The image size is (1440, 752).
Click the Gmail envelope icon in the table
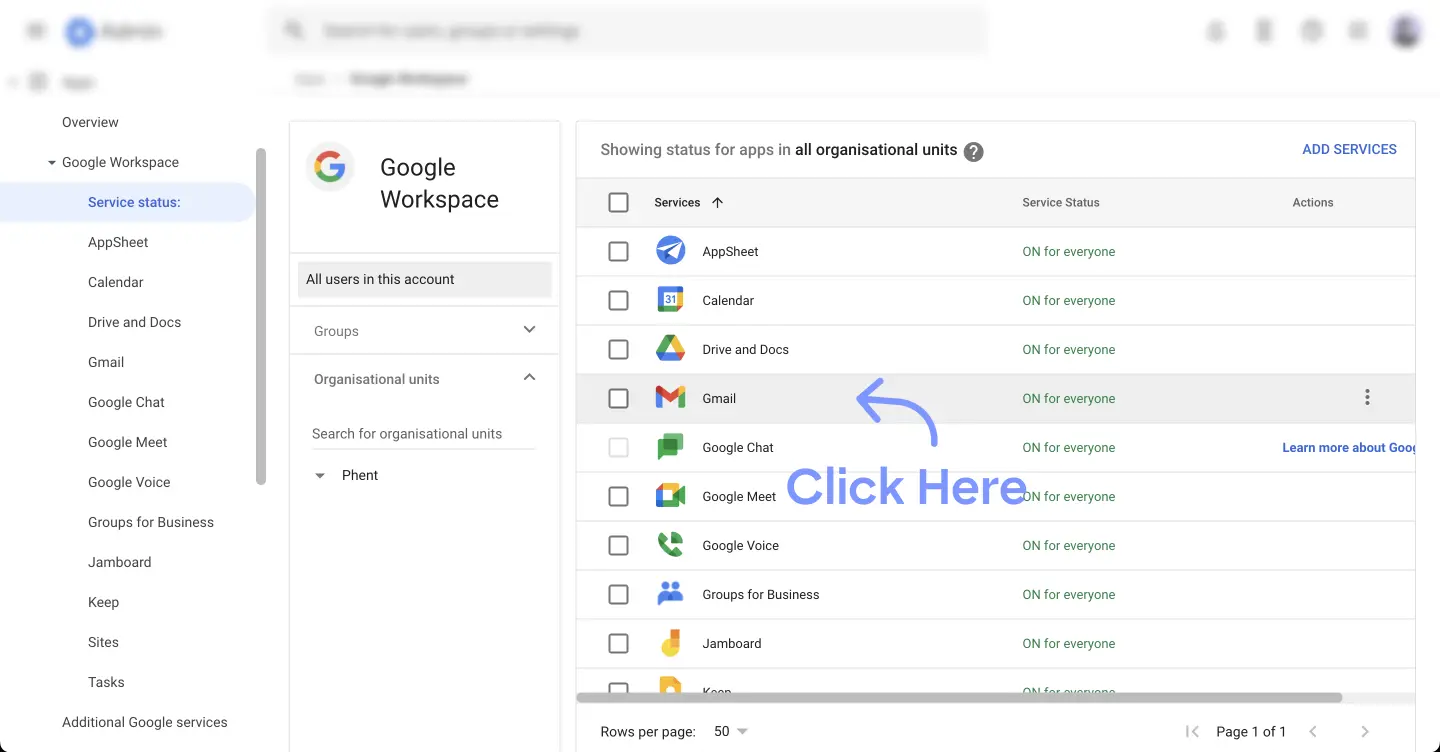tap(670, 398)
